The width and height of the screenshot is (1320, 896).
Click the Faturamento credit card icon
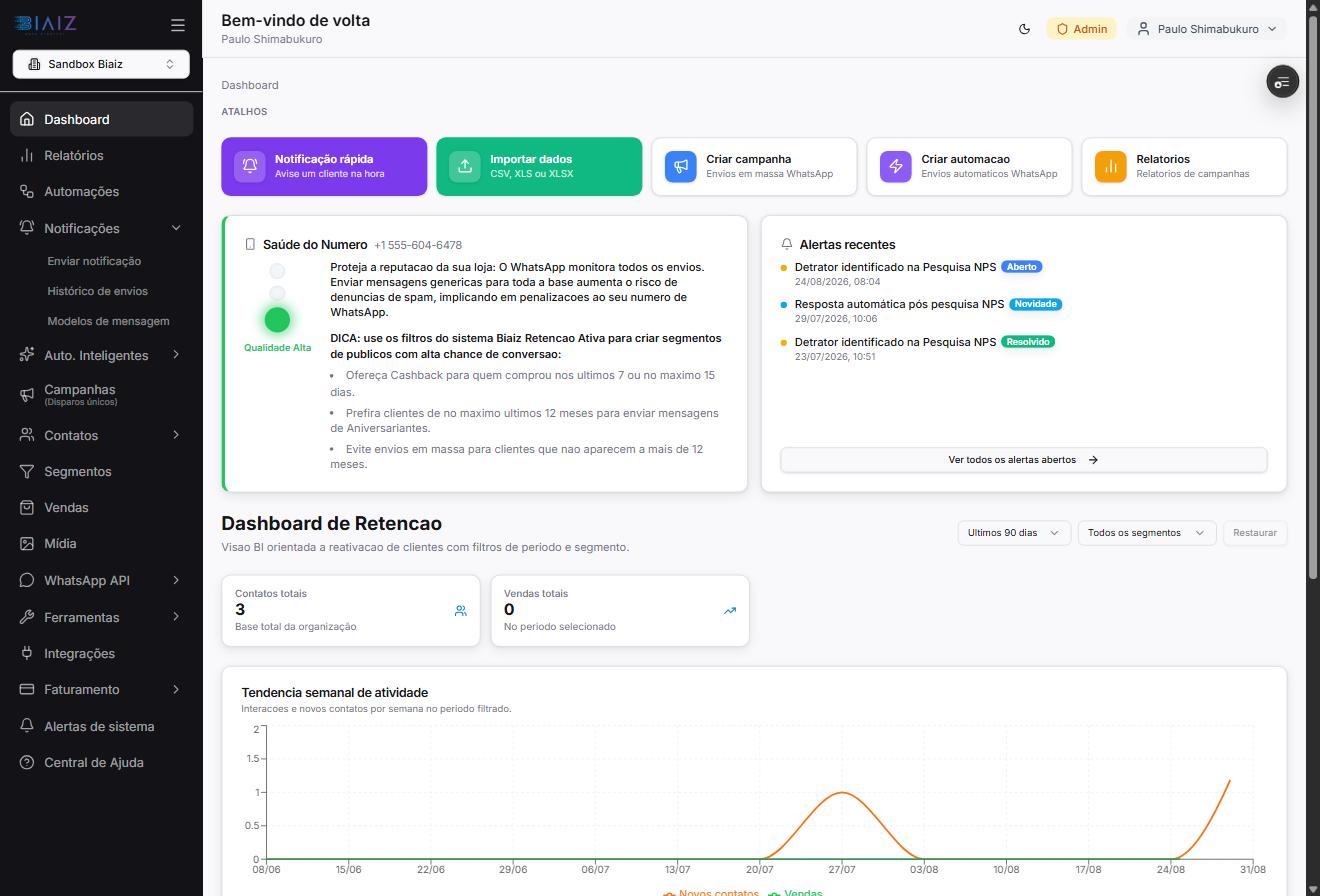tap(27, 689)
